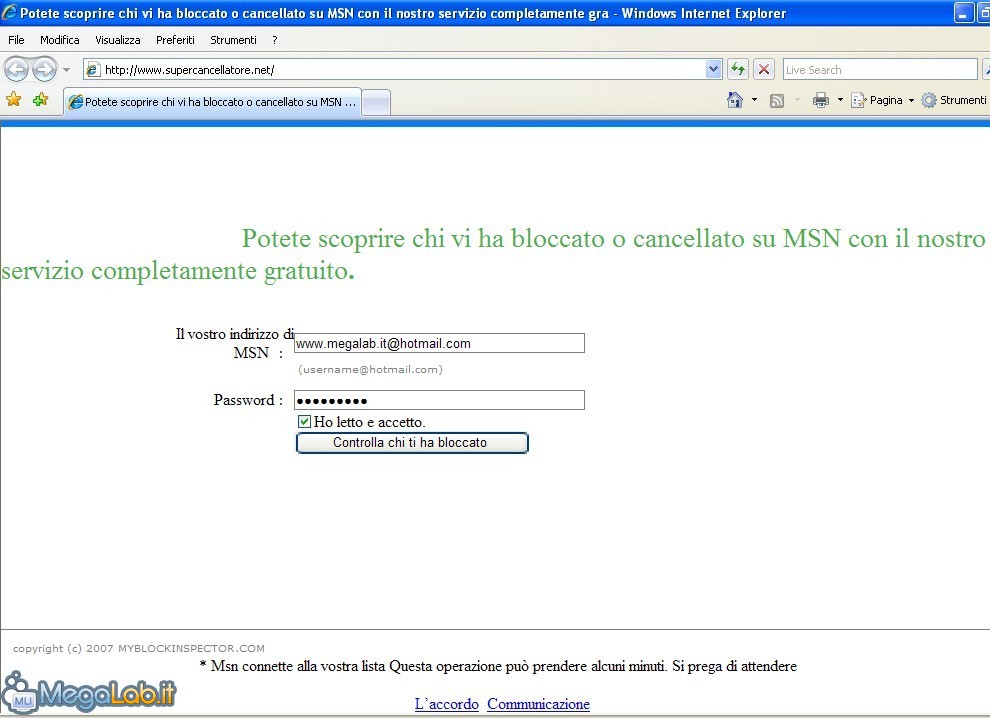Click the Print icon

pyautogui.click(x=821, y=100)
